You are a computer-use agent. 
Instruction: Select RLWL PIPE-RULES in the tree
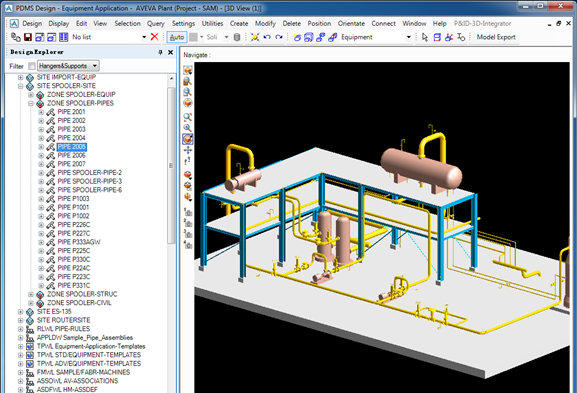[x=63, y=329]
